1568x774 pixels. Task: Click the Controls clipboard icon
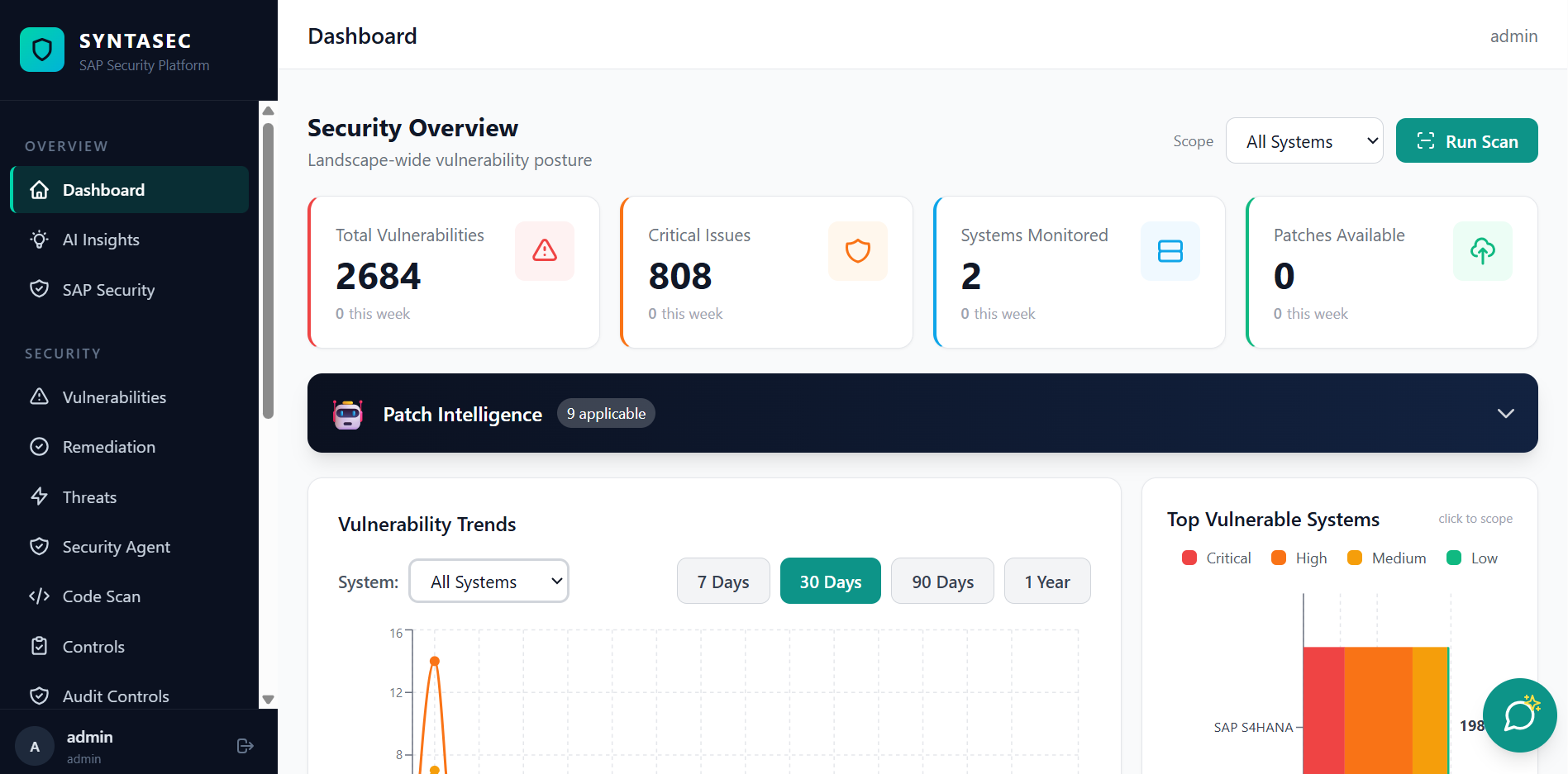pyautogui.click(x=39, y=646)
